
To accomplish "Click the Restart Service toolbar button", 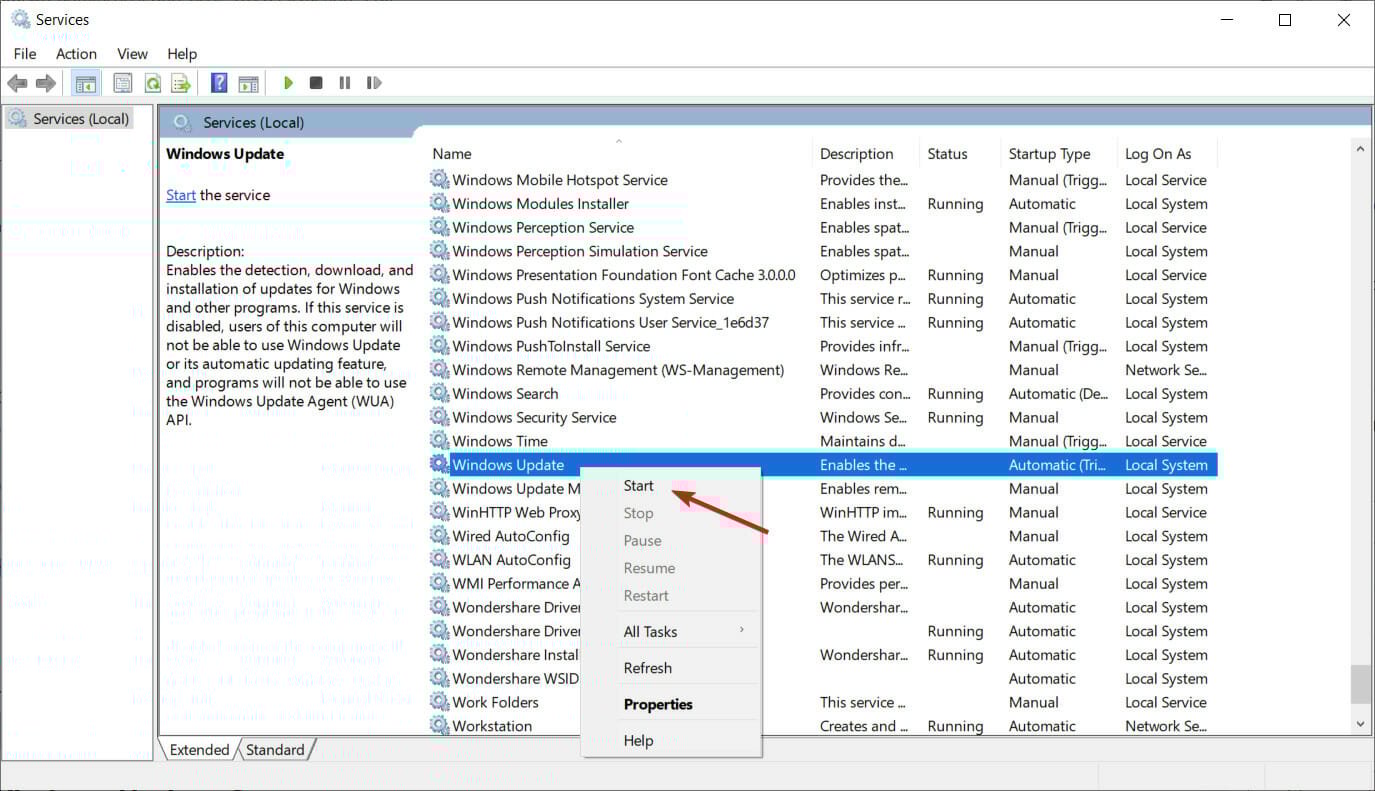I will click(374, 83).
